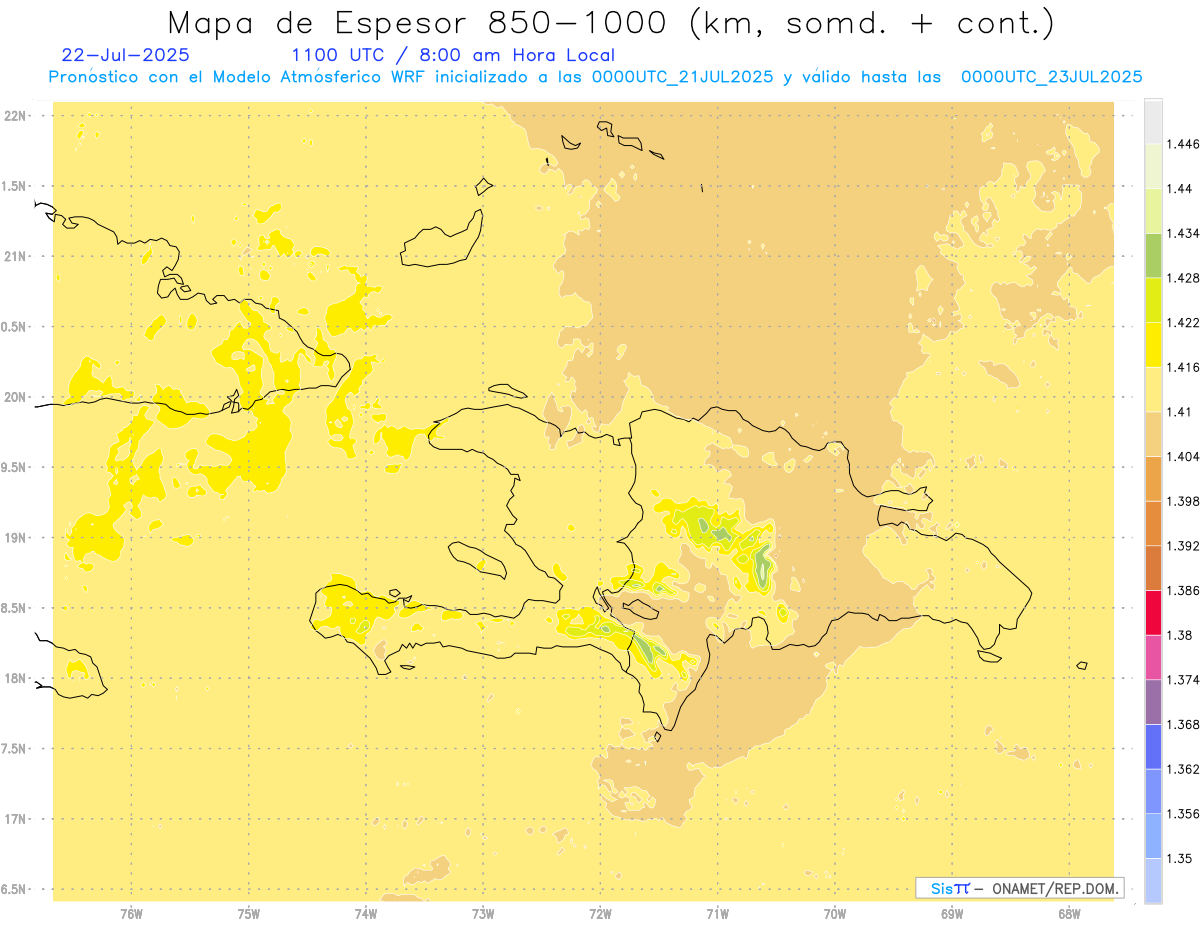The width and height of the screenshot is (1200, 927).
Task: Click the latitude label 6.5N
Action: [14, 889]
